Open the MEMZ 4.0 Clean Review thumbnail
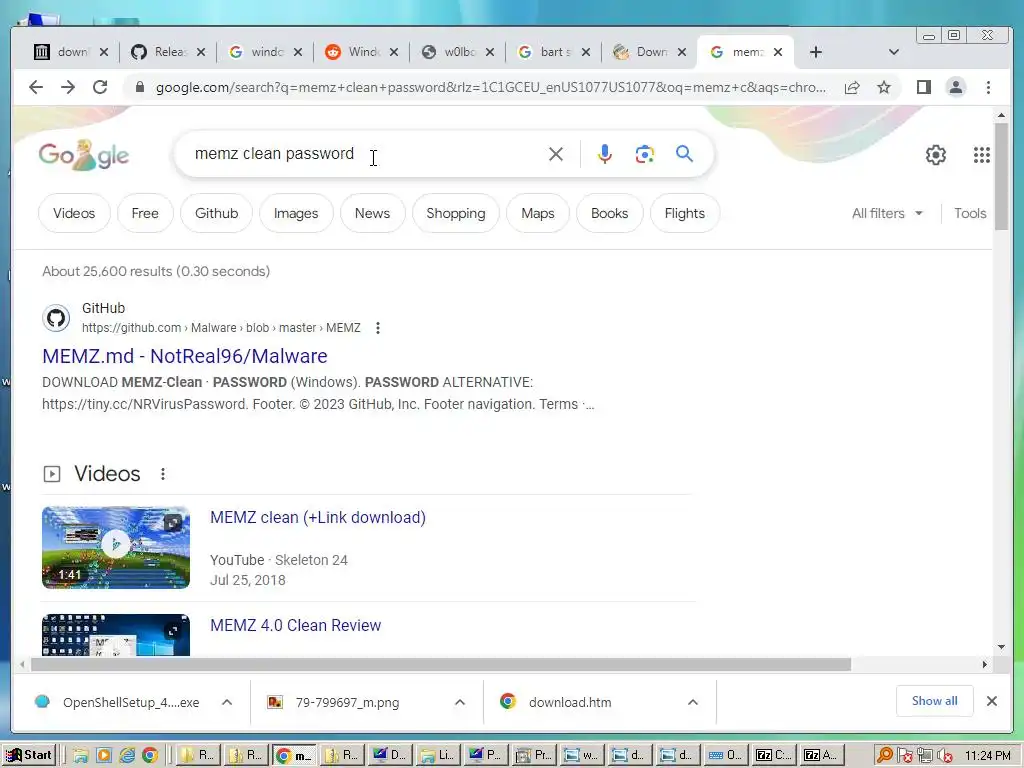The height and width of the screenshot is (768, 1024). pyautogui.click(x=116, y=635)
